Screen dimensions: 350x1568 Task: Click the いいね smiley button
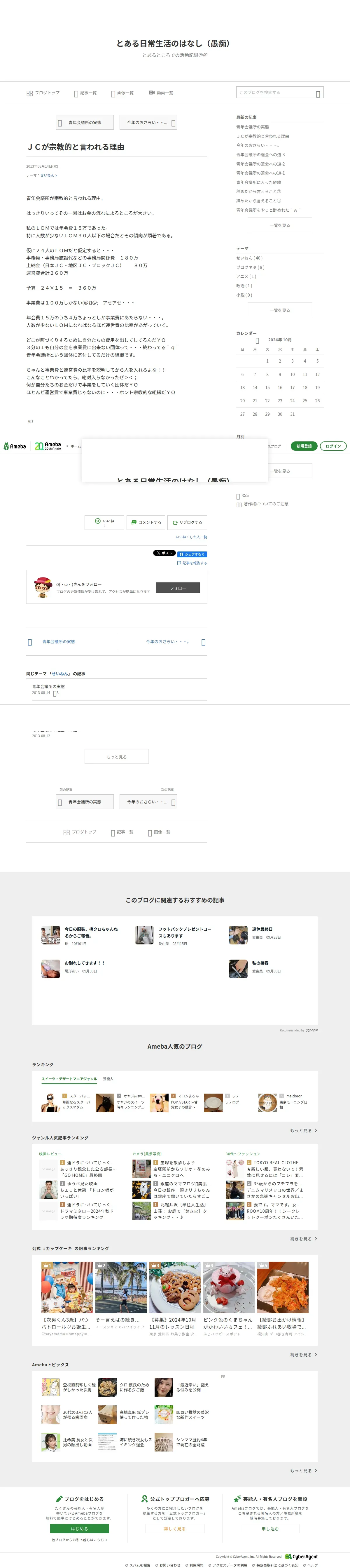pyautogui.click(x=104, y=522)
